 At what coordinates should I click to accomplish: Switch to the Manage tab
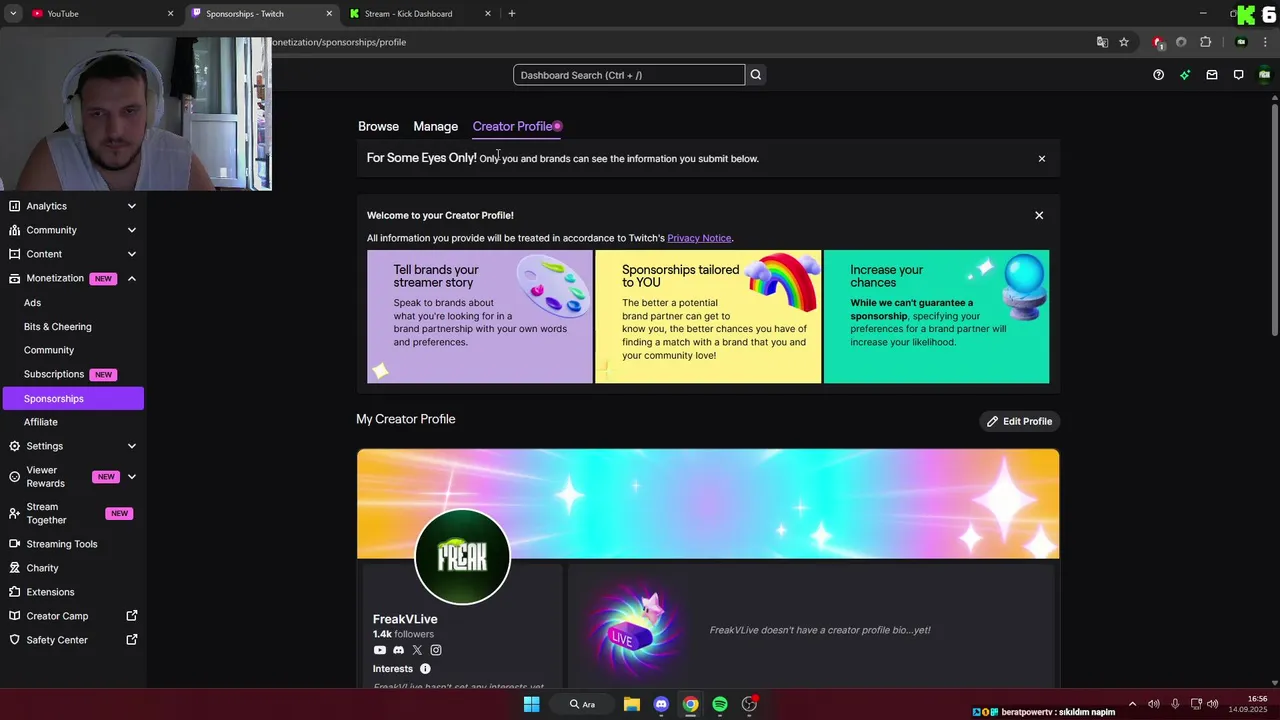tap(435, 126)
